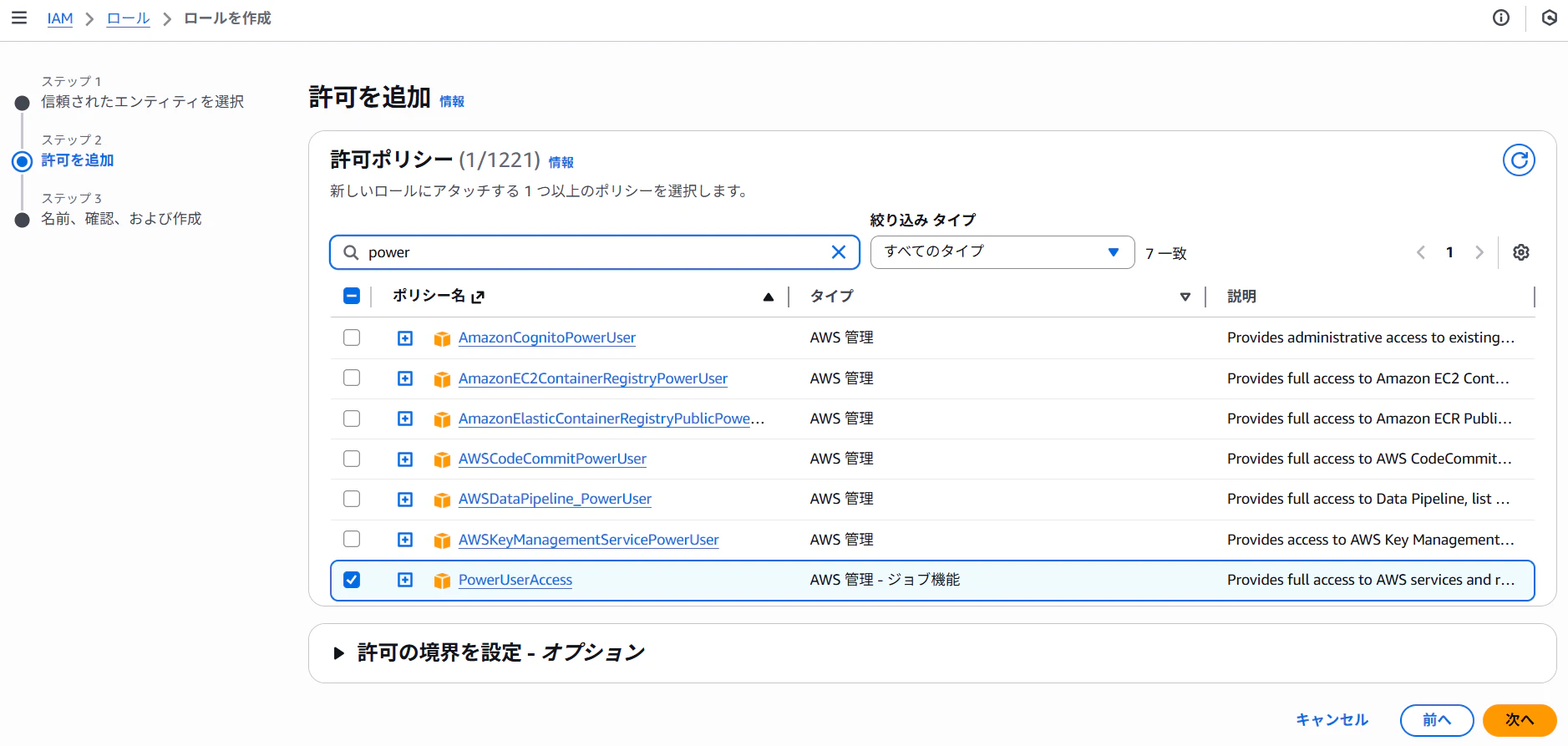
Task: Go to previous page of policies
Action: [x=1421, y=252]
